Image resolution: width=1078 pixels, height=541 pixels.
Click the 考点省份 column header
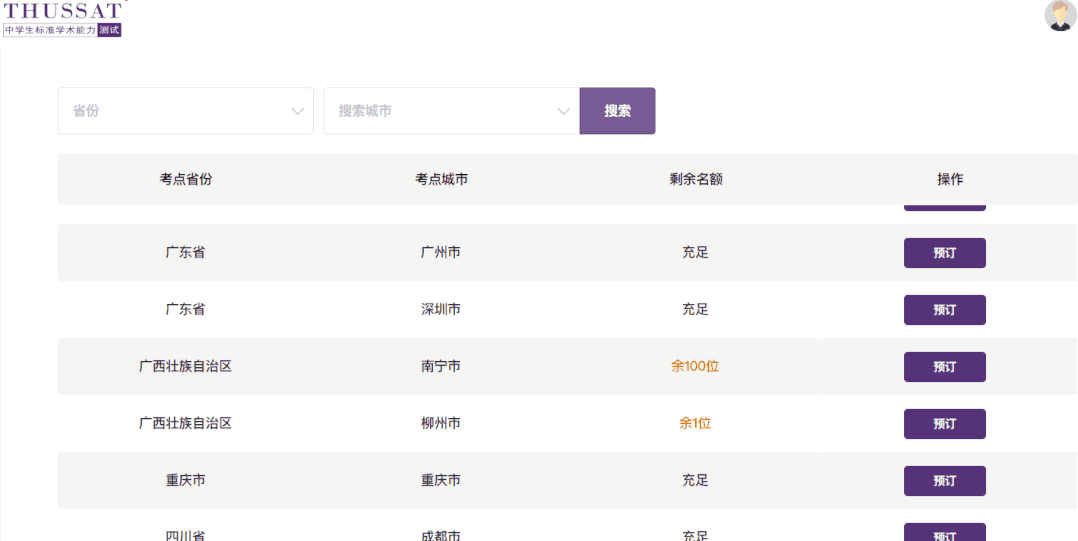(x=186, y=179)
